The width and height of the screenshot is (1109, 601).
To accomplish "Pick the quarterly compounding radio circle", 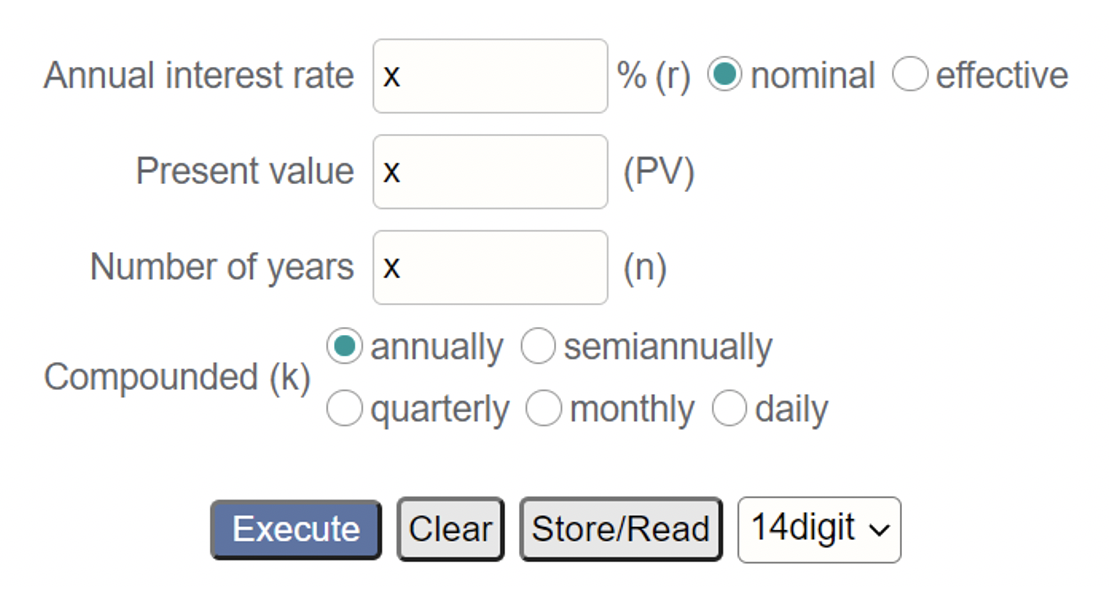I will 344,409.
